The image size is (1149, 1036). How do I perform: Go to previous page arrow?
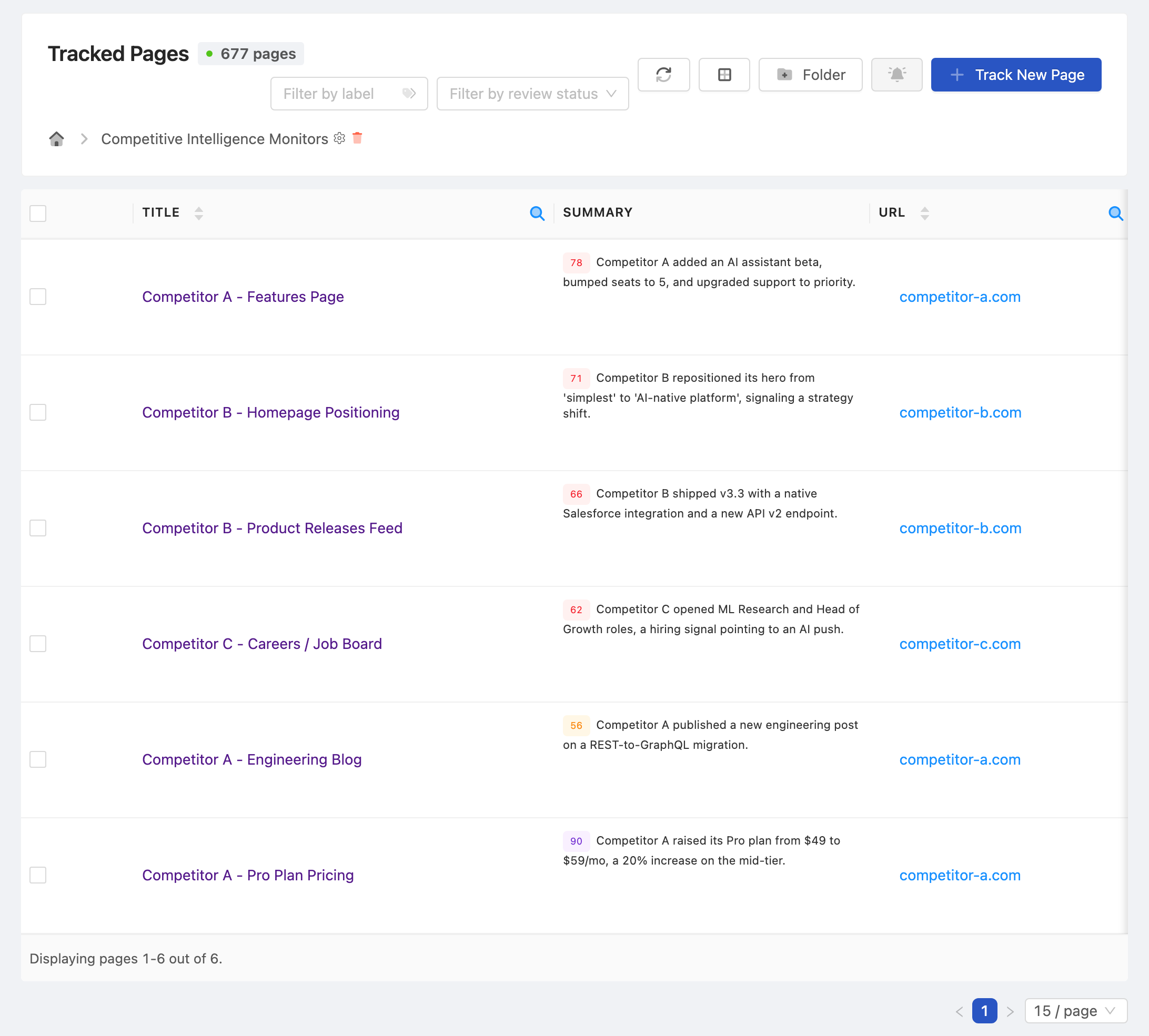click(960, 1011)
